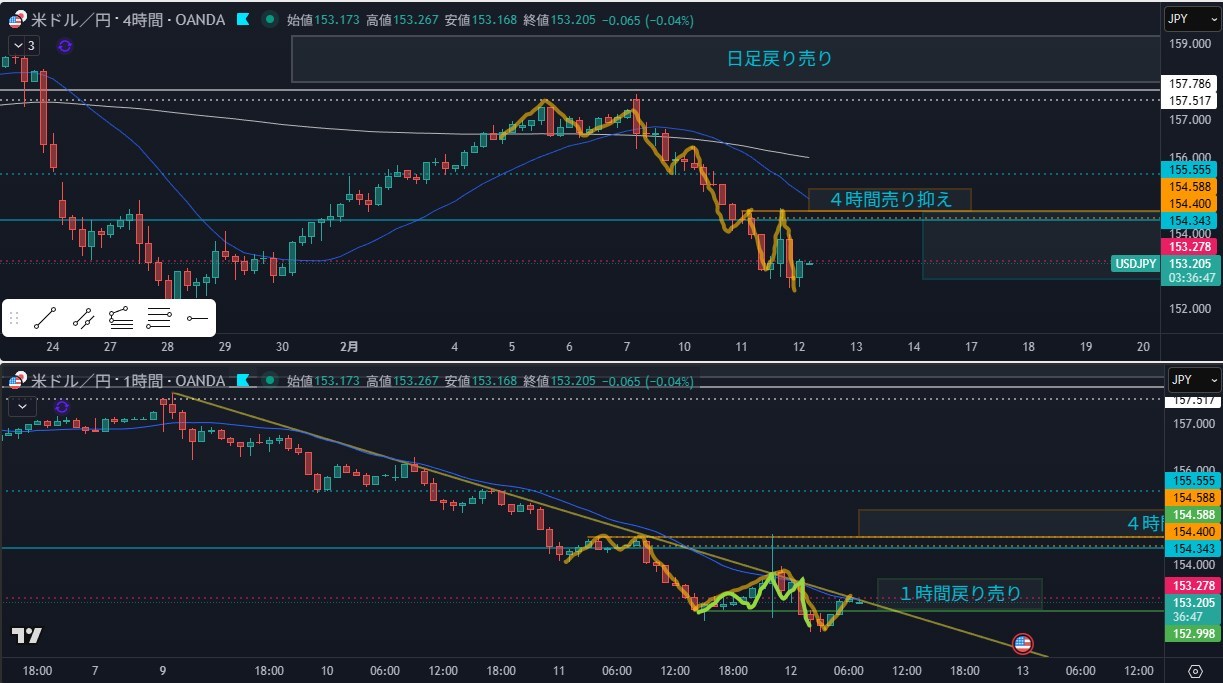Select the stacked-lines drawing tool with curved top
The width and height of the screenshot is (1223, 683).
coord(121,319)
